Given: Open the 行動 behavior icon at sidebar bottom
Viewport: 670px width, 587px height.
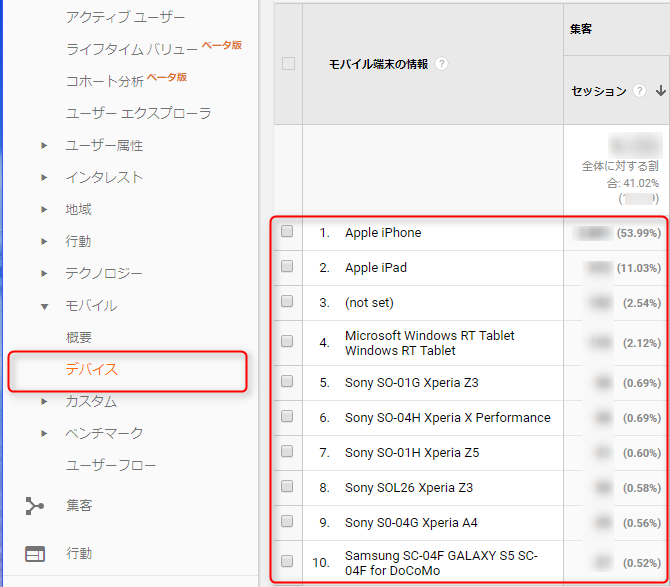Looking at the screenshot, I should [x=35, y=554].
